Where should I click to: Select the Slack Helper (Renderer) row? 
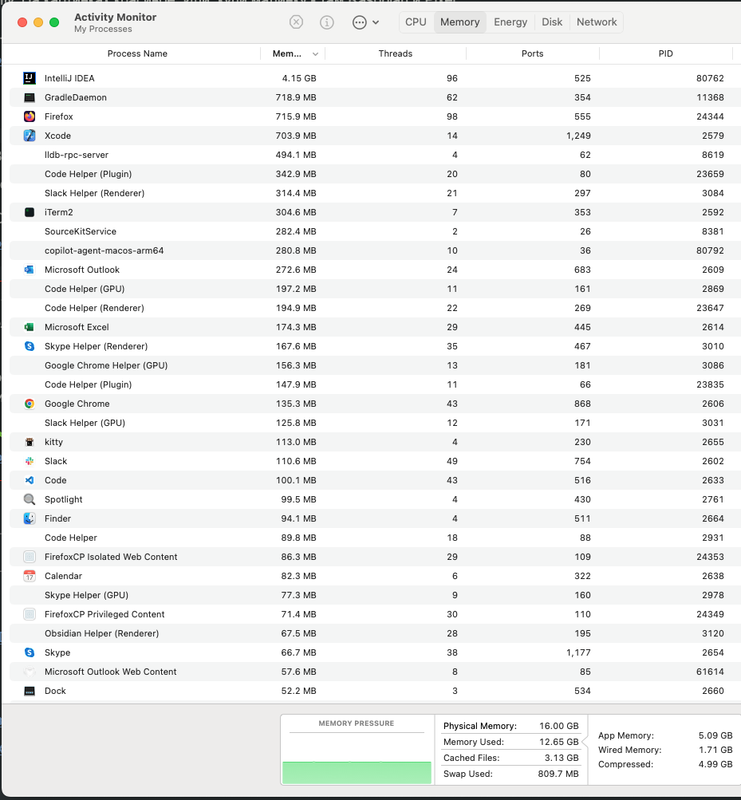(375, 193)
